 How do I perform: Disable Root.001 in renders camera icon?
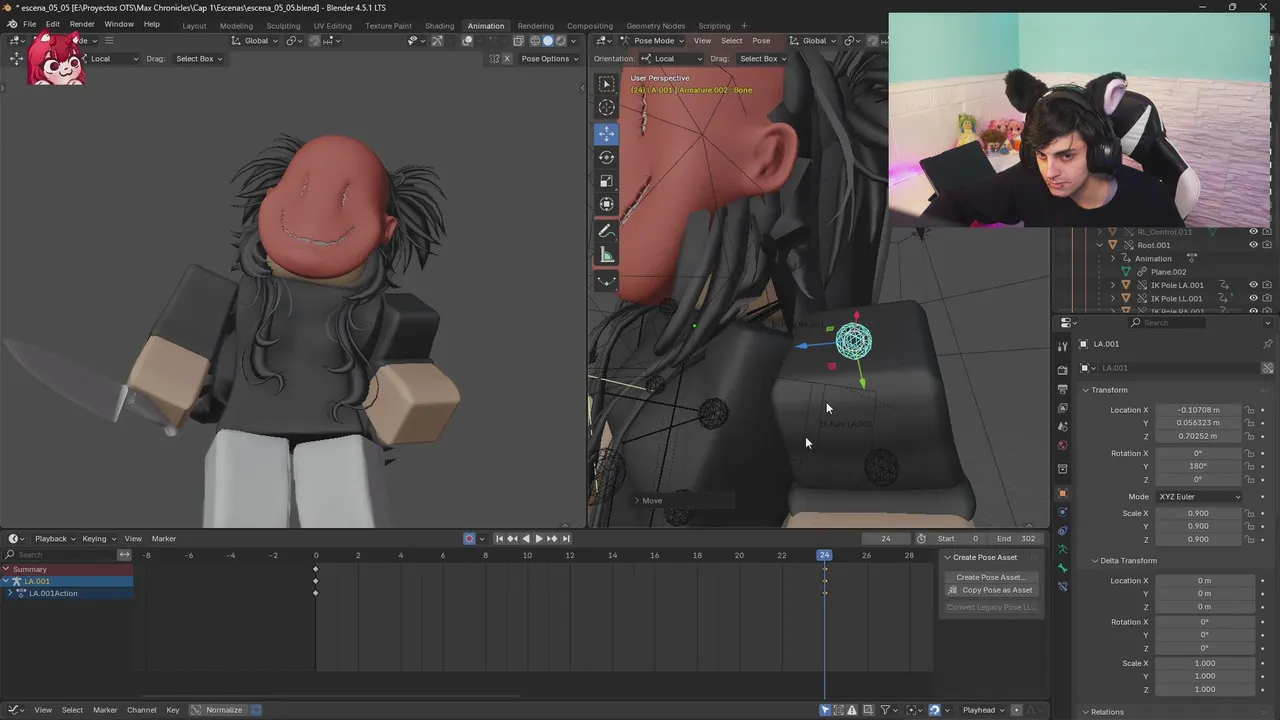coord(1267,245)
